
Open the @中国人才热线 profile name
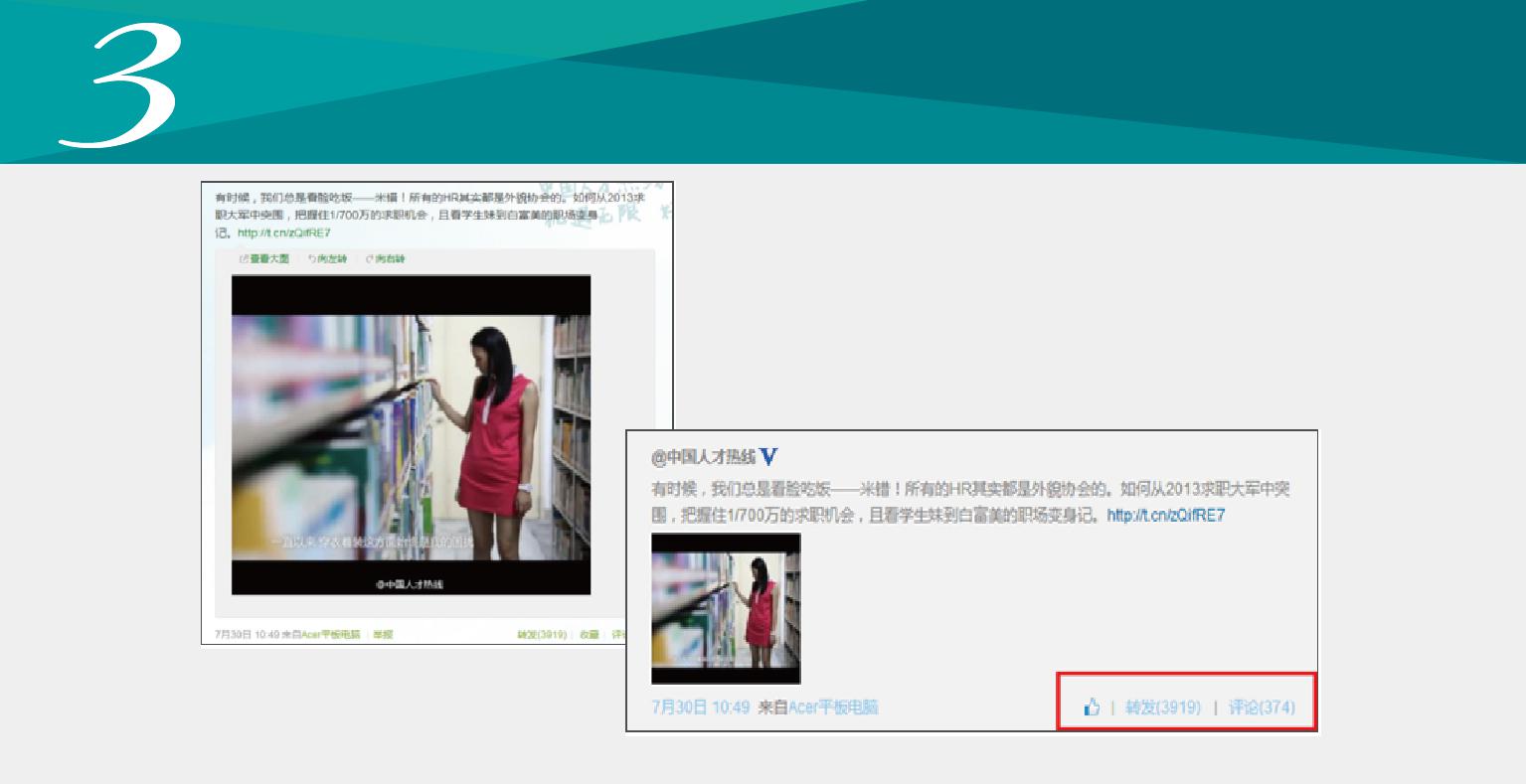[x=704, y=457]
